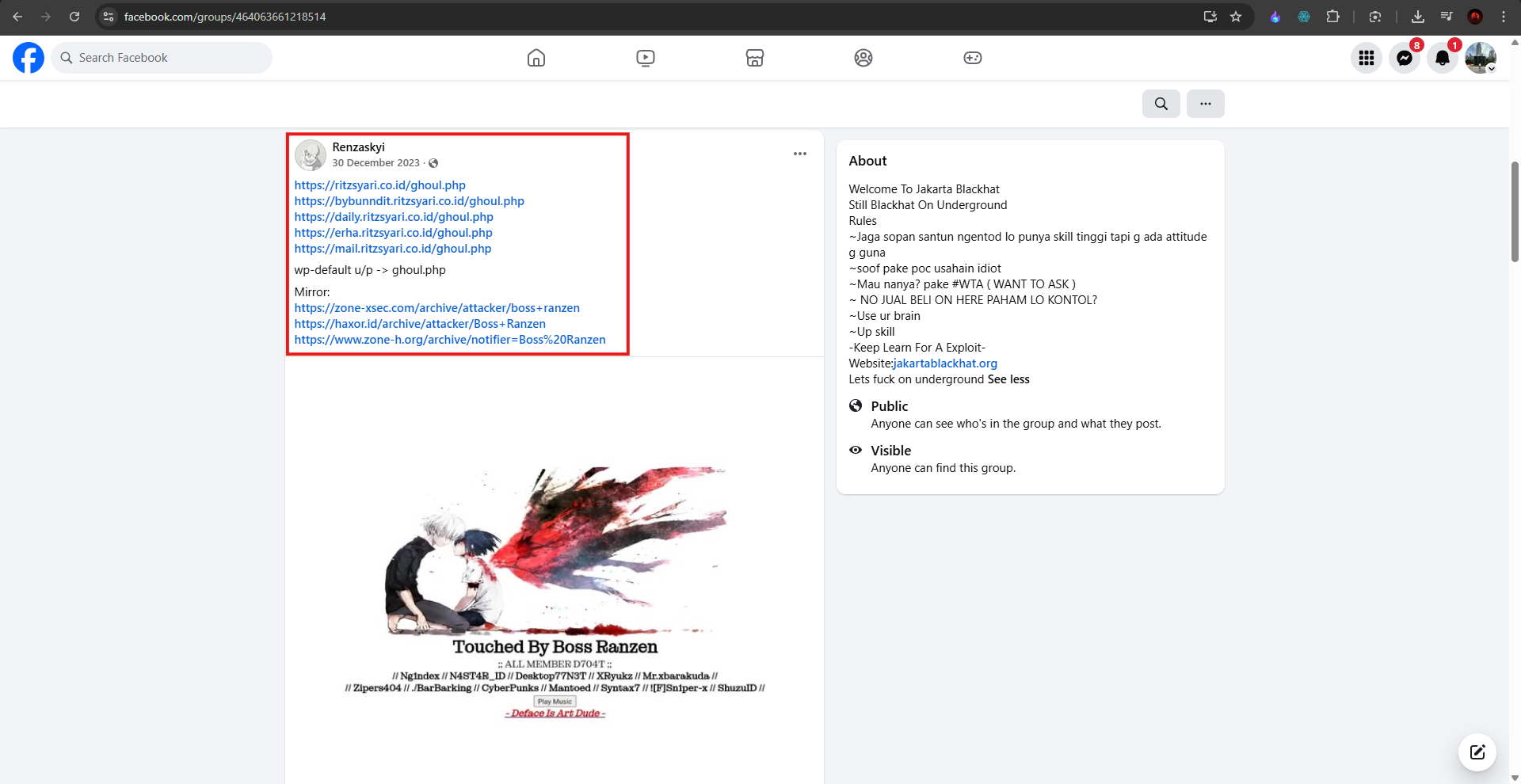Click the post's Touched By Boss Ranzen image

pos(555,570)
